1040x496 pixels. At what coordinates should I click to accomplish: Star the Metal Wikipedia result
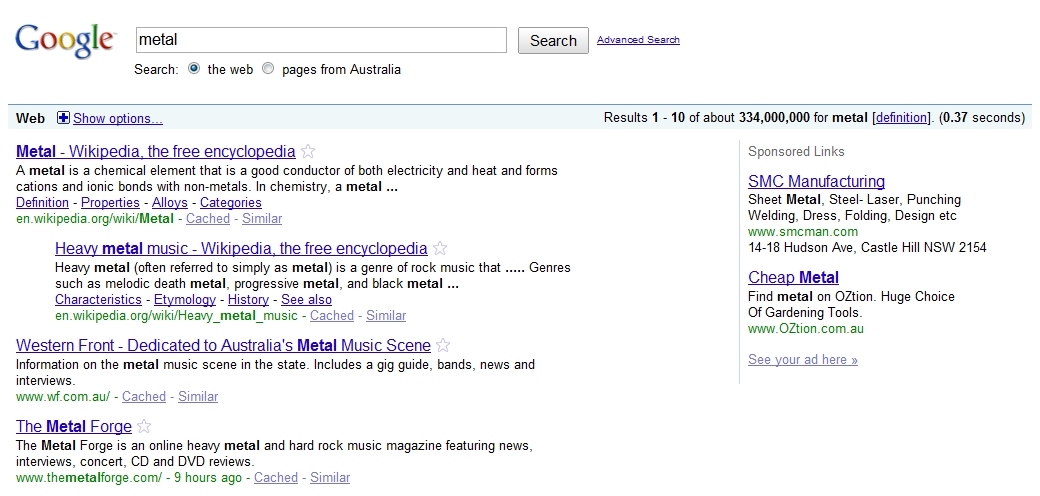(308, 152)
